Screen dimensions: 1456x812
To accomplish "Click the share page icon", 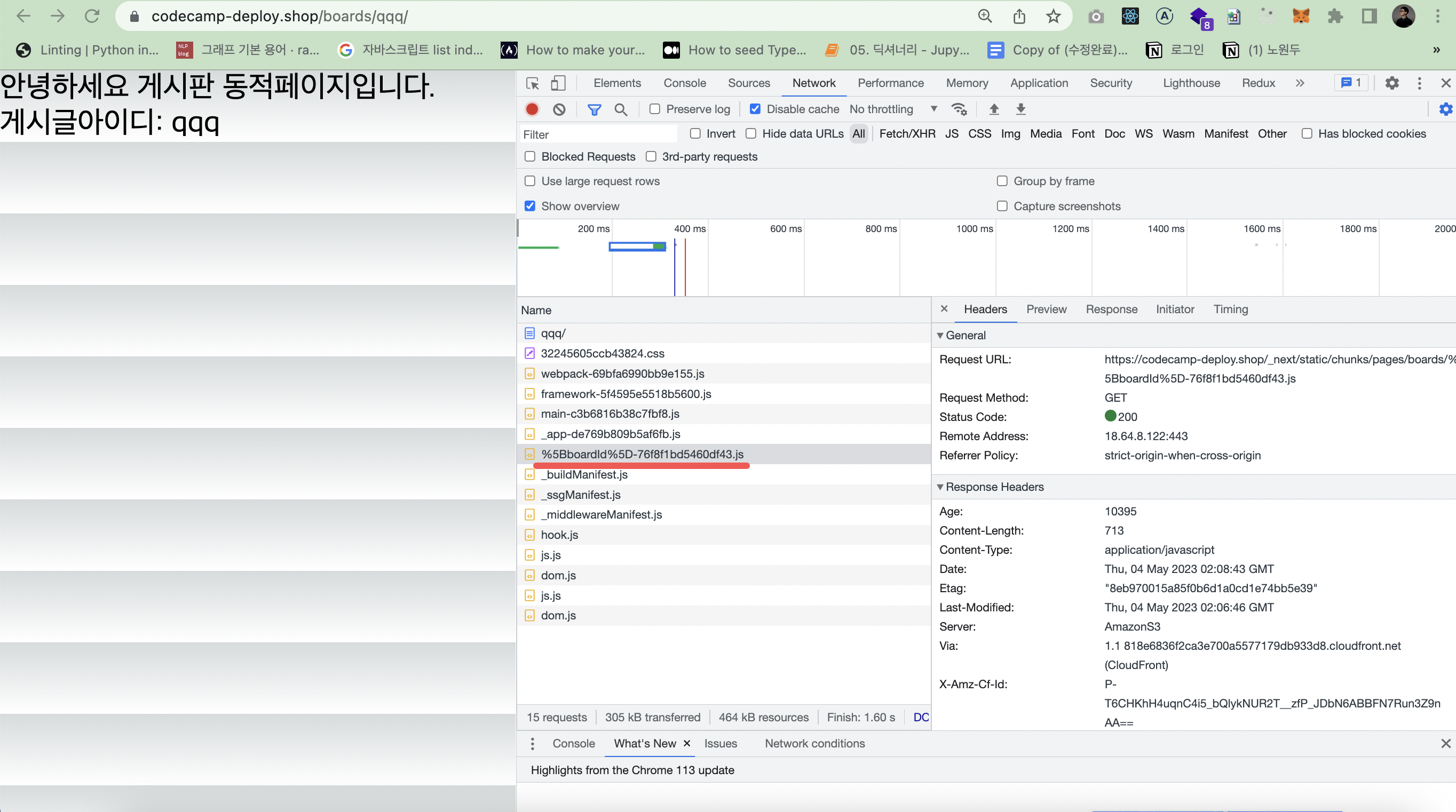I will click(1019, 16).
